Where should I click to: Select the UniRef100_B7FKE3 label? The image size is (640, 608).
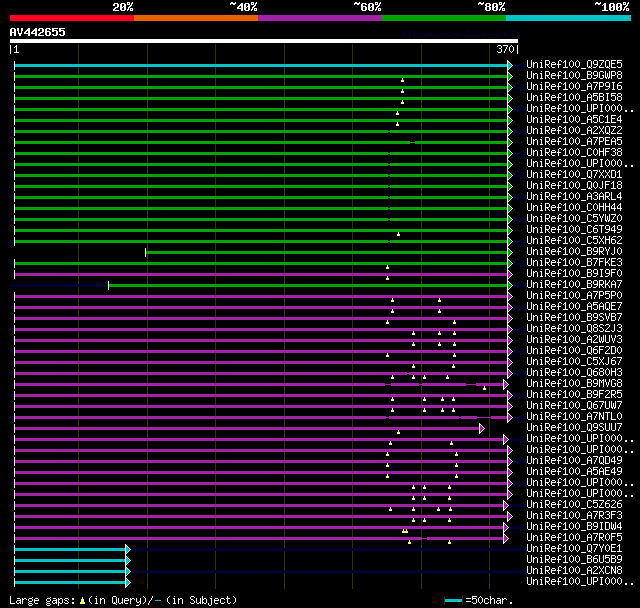(x=574, y=263)
